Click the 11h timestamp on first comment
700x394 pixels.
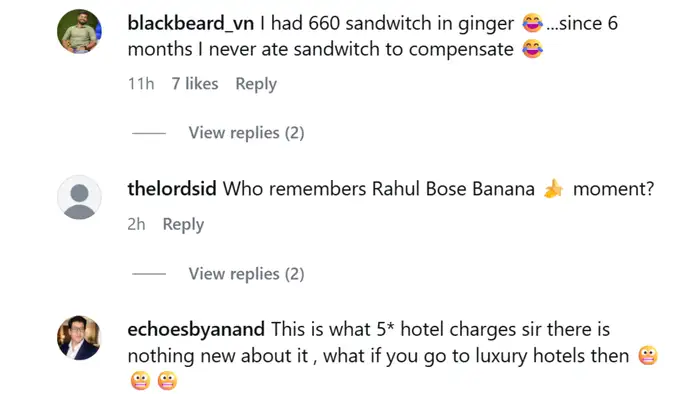click(x=141, y=83)
